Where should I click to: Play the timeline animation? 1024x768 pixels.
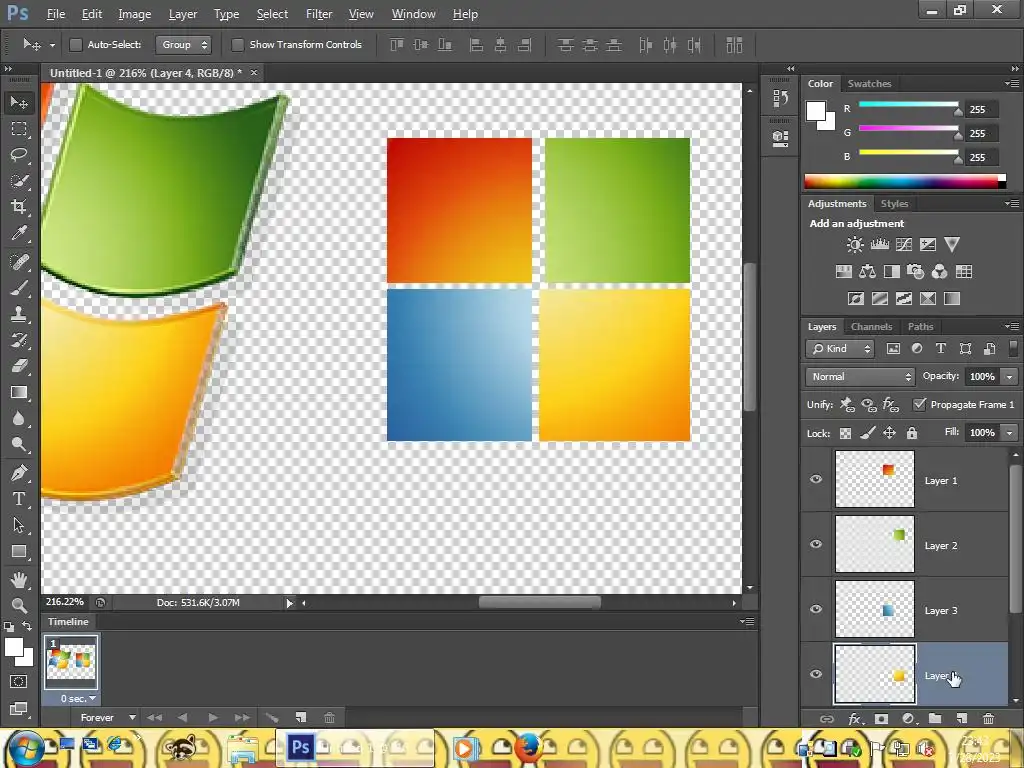(x=213, y=717)
